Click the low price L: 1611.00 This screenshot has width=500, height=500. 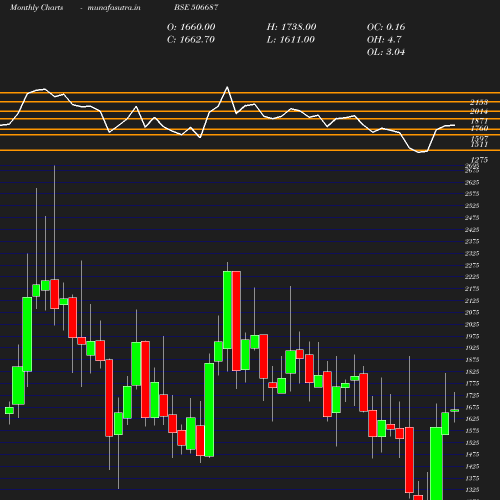click(x=291, y=40)
